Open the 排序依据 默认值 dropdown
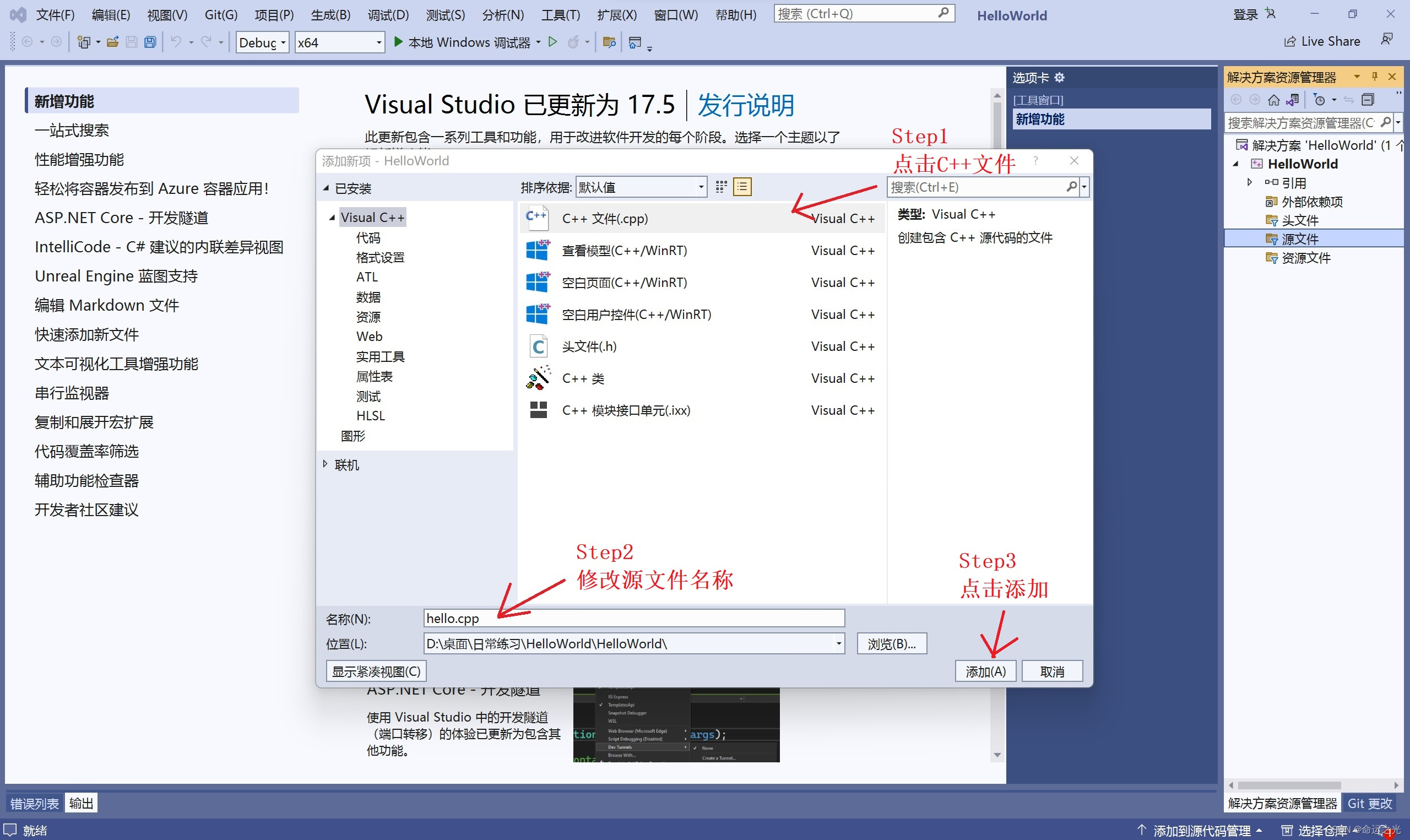Viewport: 1410px width, 840px height. pyautogui.click(x=641, y=187)
